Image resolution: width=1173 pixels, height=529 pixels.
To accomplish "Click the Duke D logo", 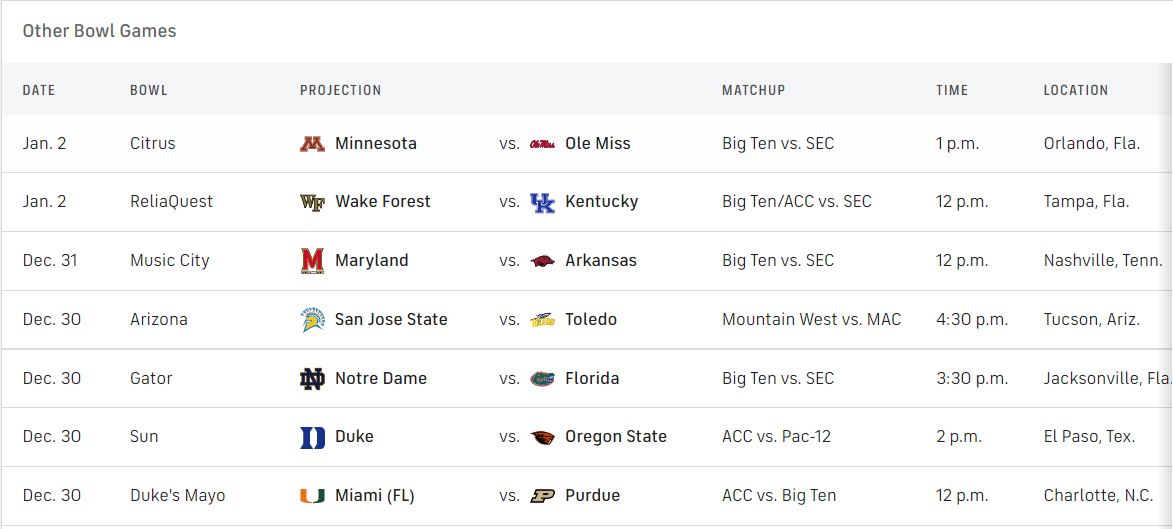I will [x=312, y=437].
